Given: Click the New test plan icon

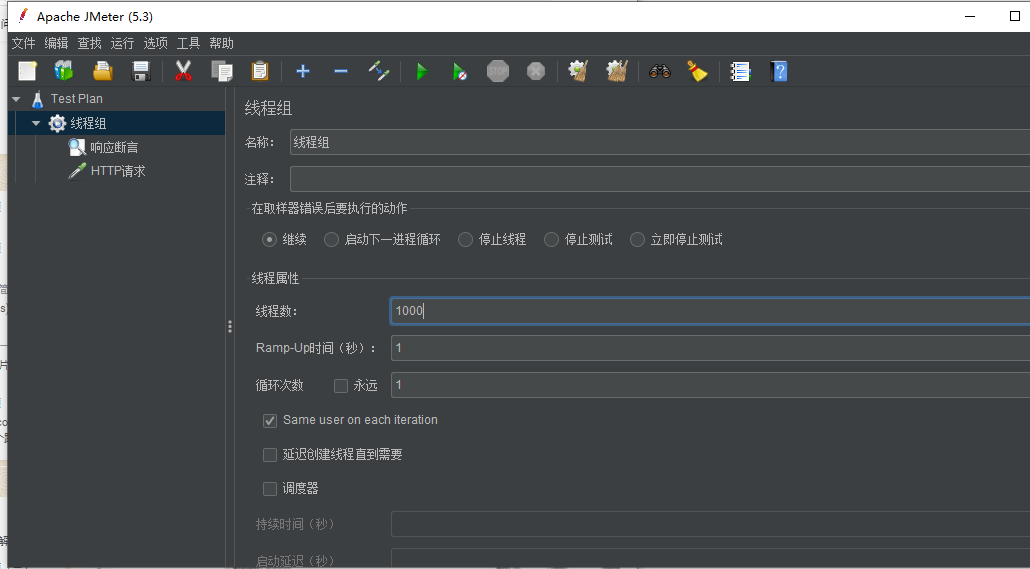Looking at the screenshot, I should 28,71.
